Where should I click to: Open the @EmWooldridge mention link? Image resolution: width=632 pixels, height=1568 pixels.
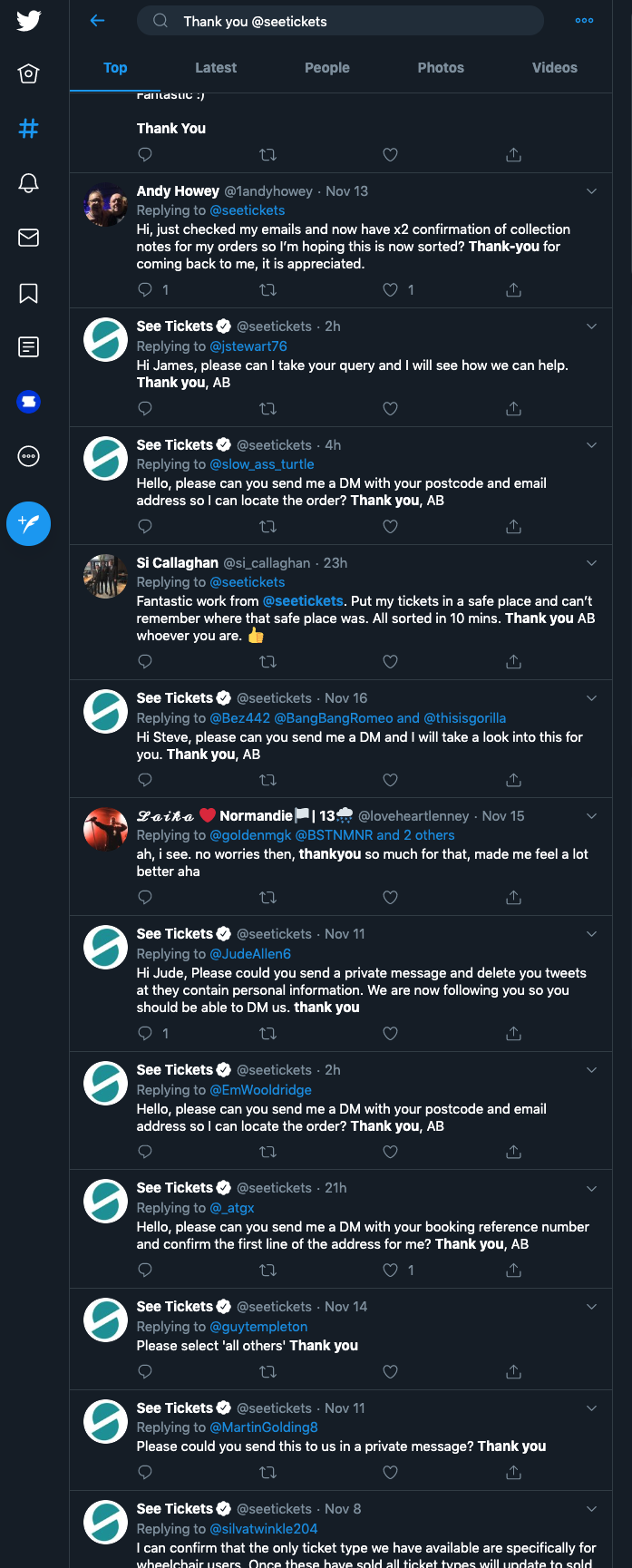[x=260, y=1090]
